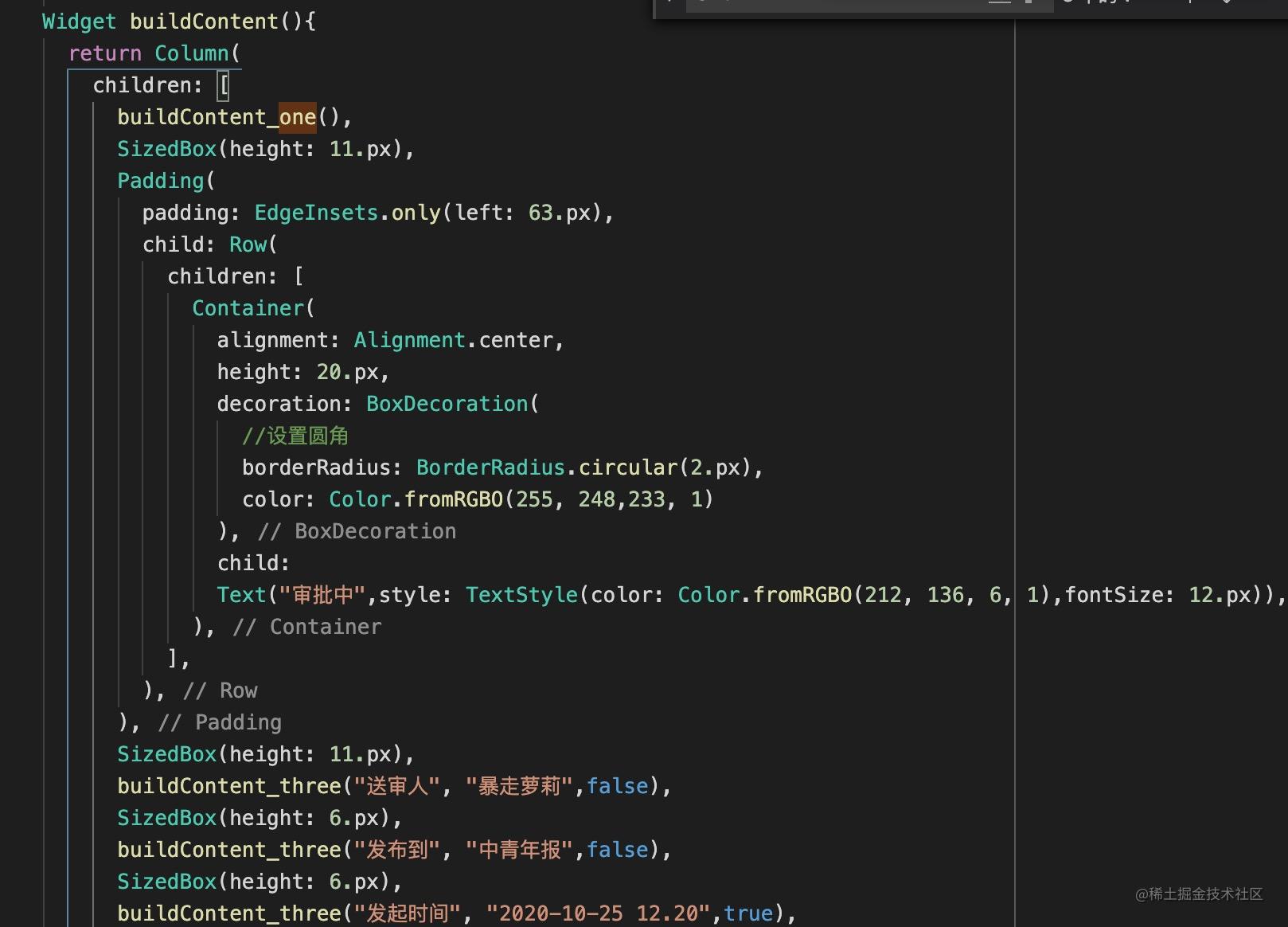This screenshot has width=1288, height=927.
Task: Click 'false' in the 送审人 line
Action: coord(618,786)
